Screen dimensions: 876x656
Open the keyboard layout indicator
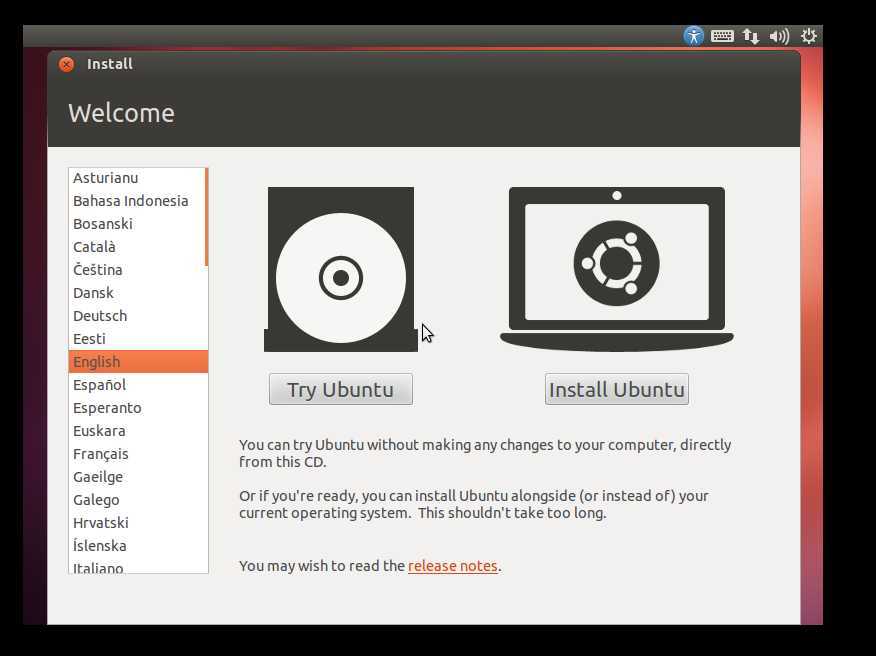pyautogui.click(x=722, y=36)
